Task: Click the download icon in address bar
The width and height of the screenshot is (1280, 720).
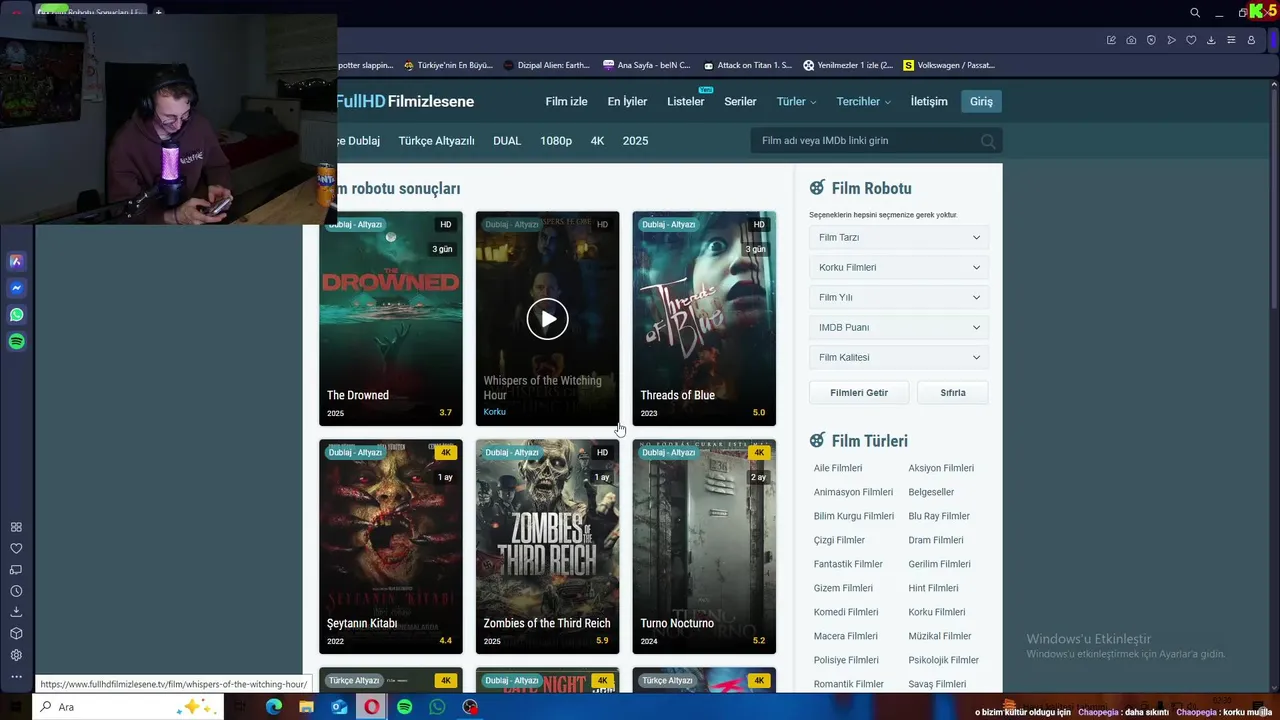Action: click(1211, 40)
